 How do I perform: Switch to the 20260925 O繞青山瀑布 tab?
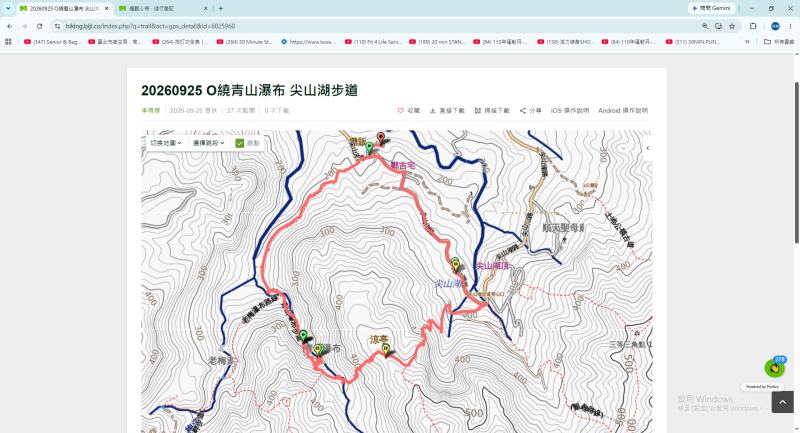64,8
